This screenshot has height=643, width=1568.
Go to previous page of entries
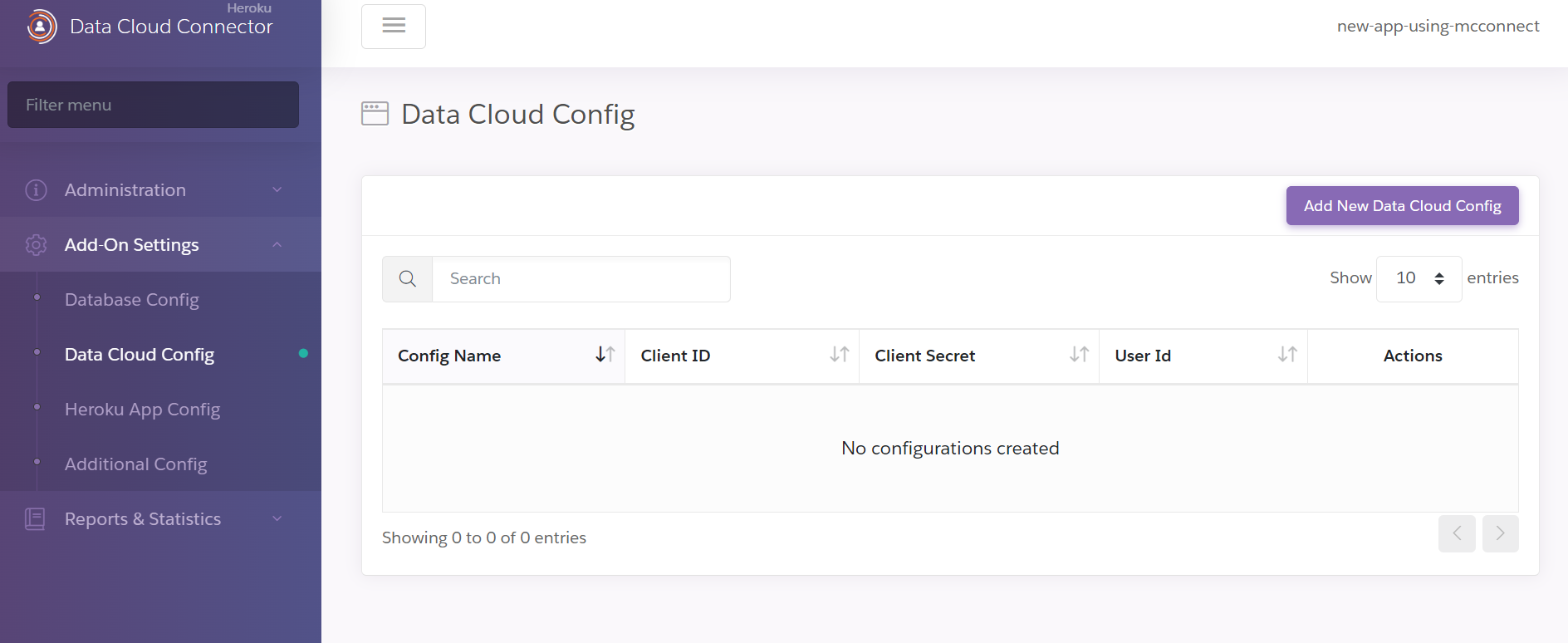[x=1457, y=533]
